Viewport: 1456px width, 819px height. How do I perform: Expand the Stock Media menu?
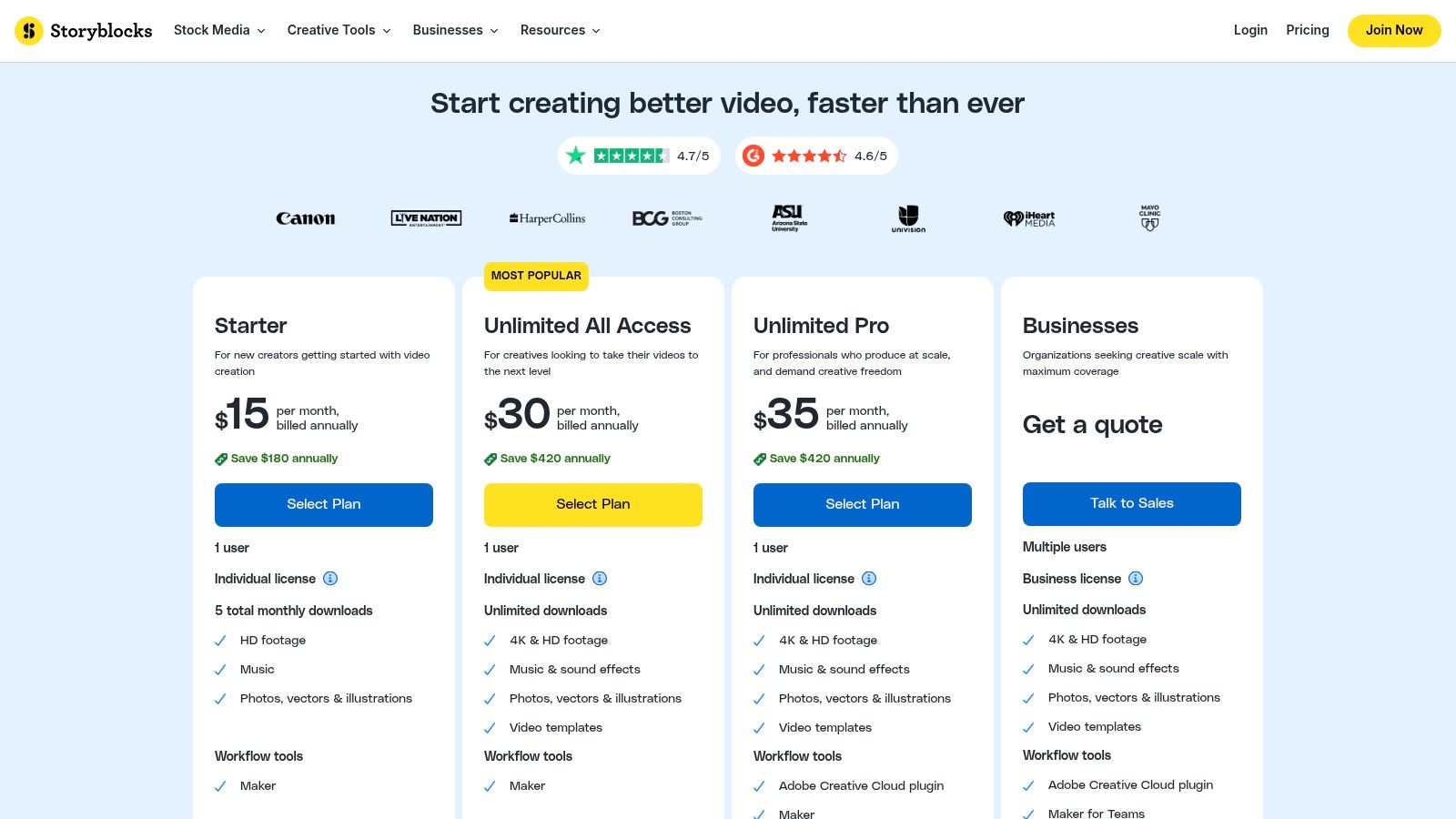pos(219,30)
